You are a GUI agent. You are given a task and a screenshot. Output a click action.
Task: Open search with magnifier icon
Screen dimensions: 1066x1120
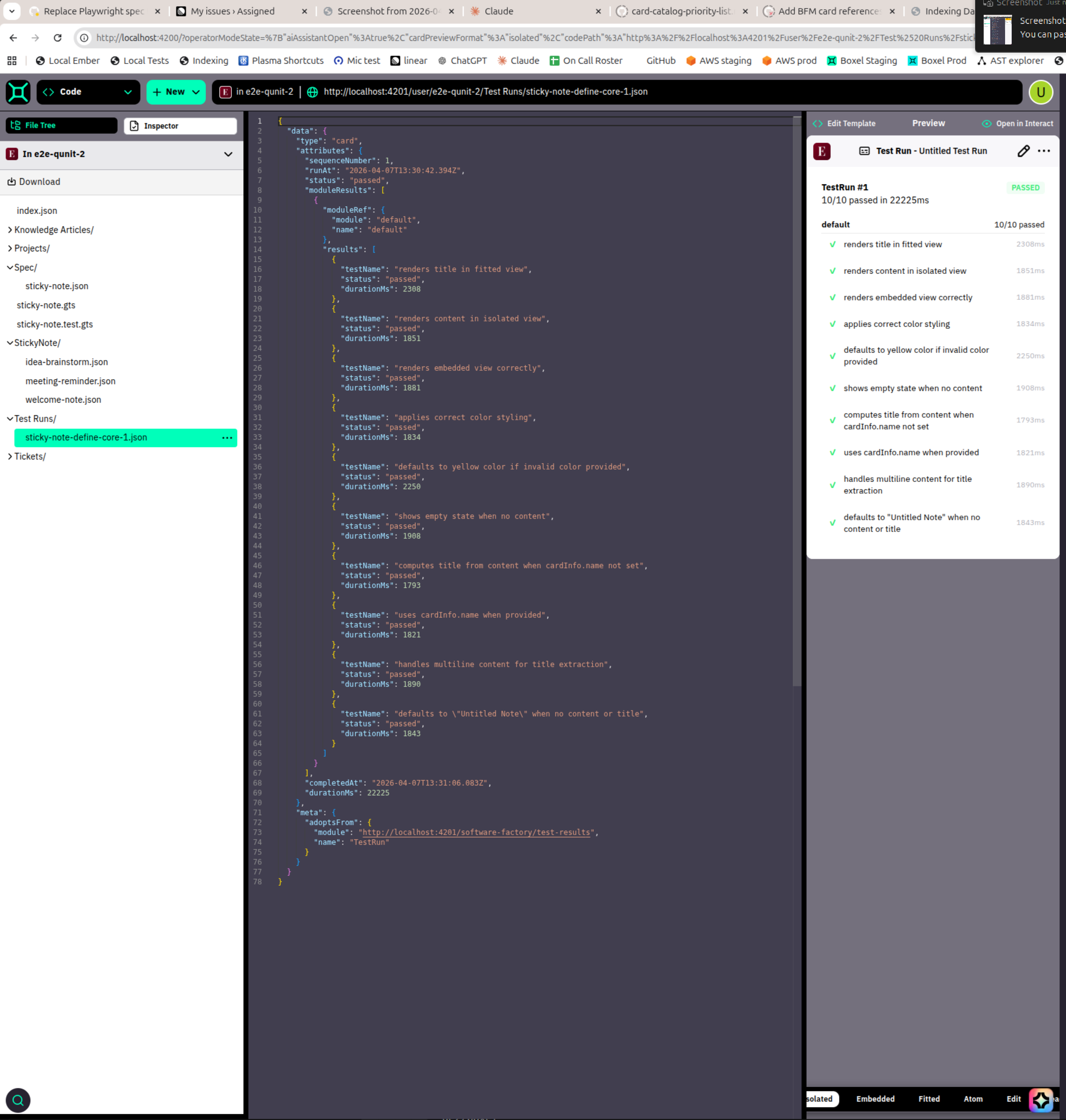[x=18, y=1100]
